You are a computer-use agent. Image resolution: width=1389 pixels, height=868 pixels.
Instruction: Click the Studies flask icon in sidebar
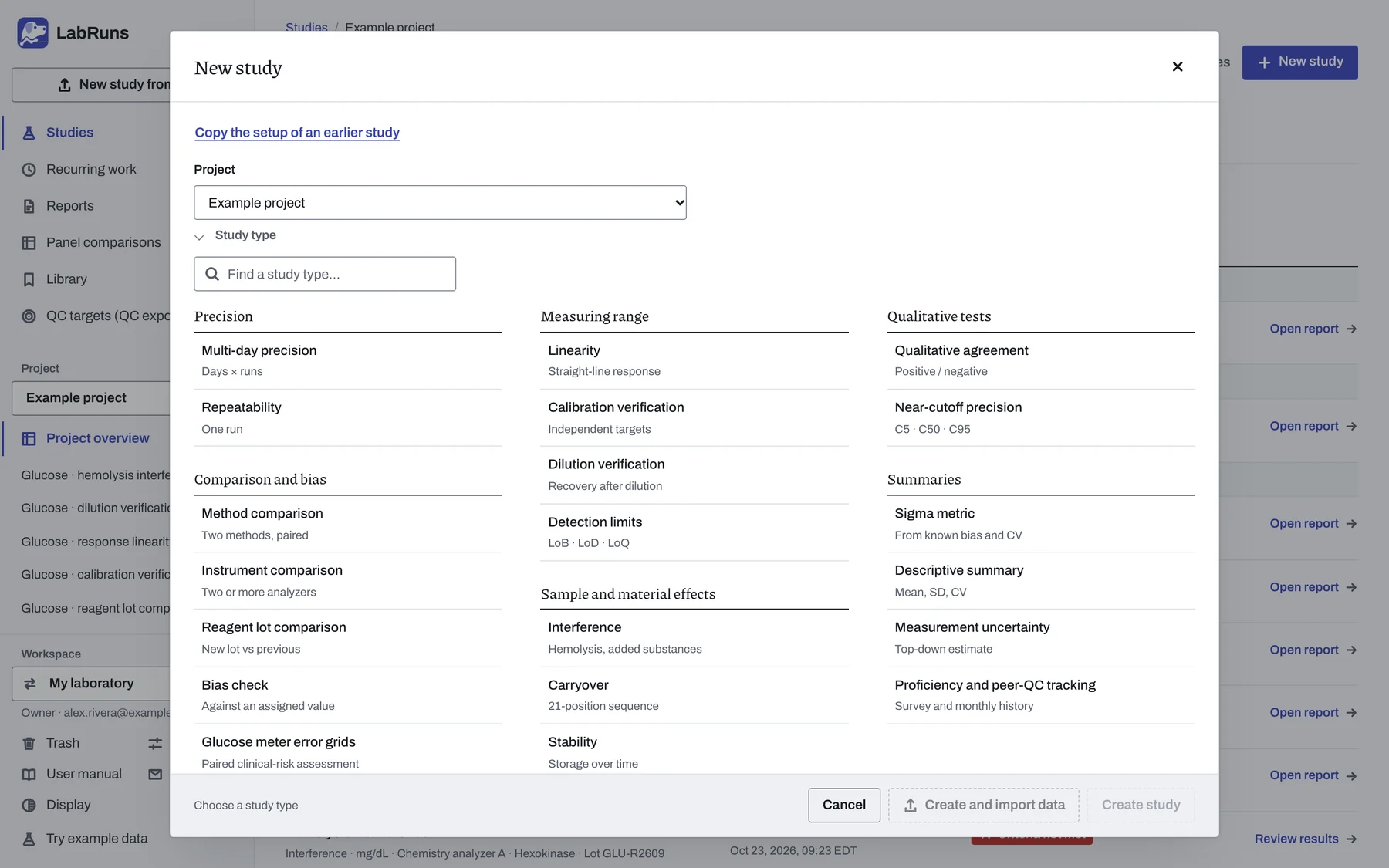click(29, 133)
